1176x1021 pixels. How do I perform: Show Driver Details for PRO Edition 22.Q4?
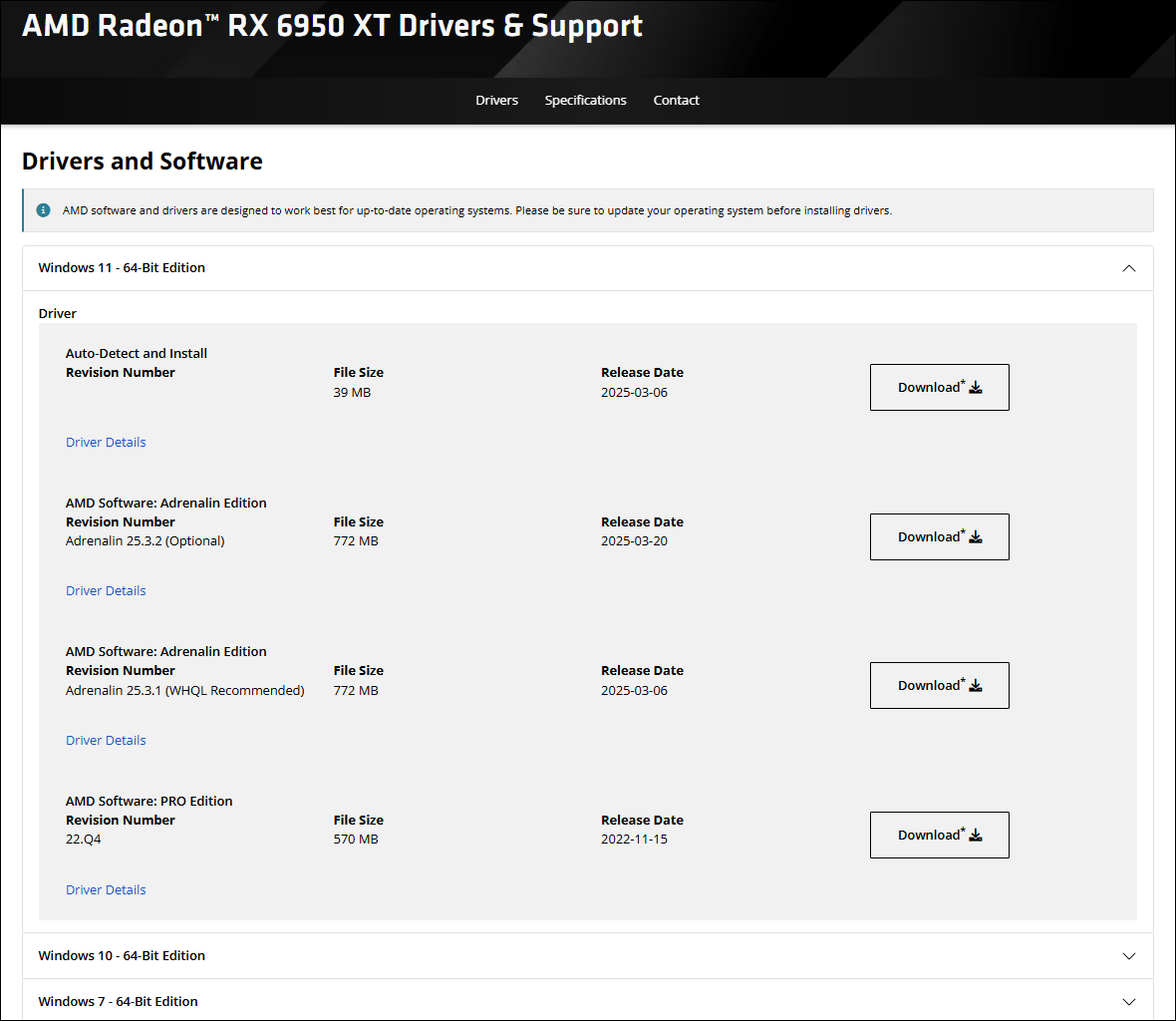(106, 890)
